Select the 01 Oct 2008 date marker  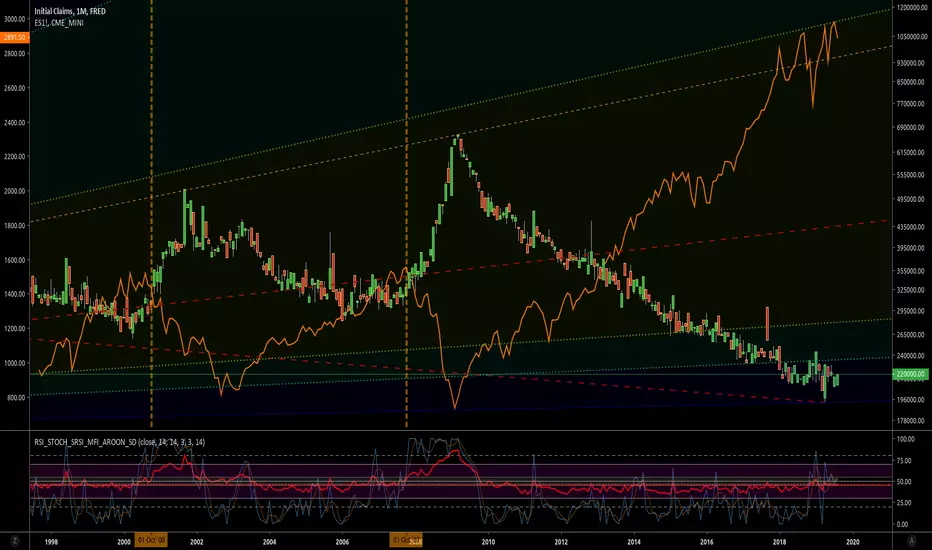tap(407, 540)
